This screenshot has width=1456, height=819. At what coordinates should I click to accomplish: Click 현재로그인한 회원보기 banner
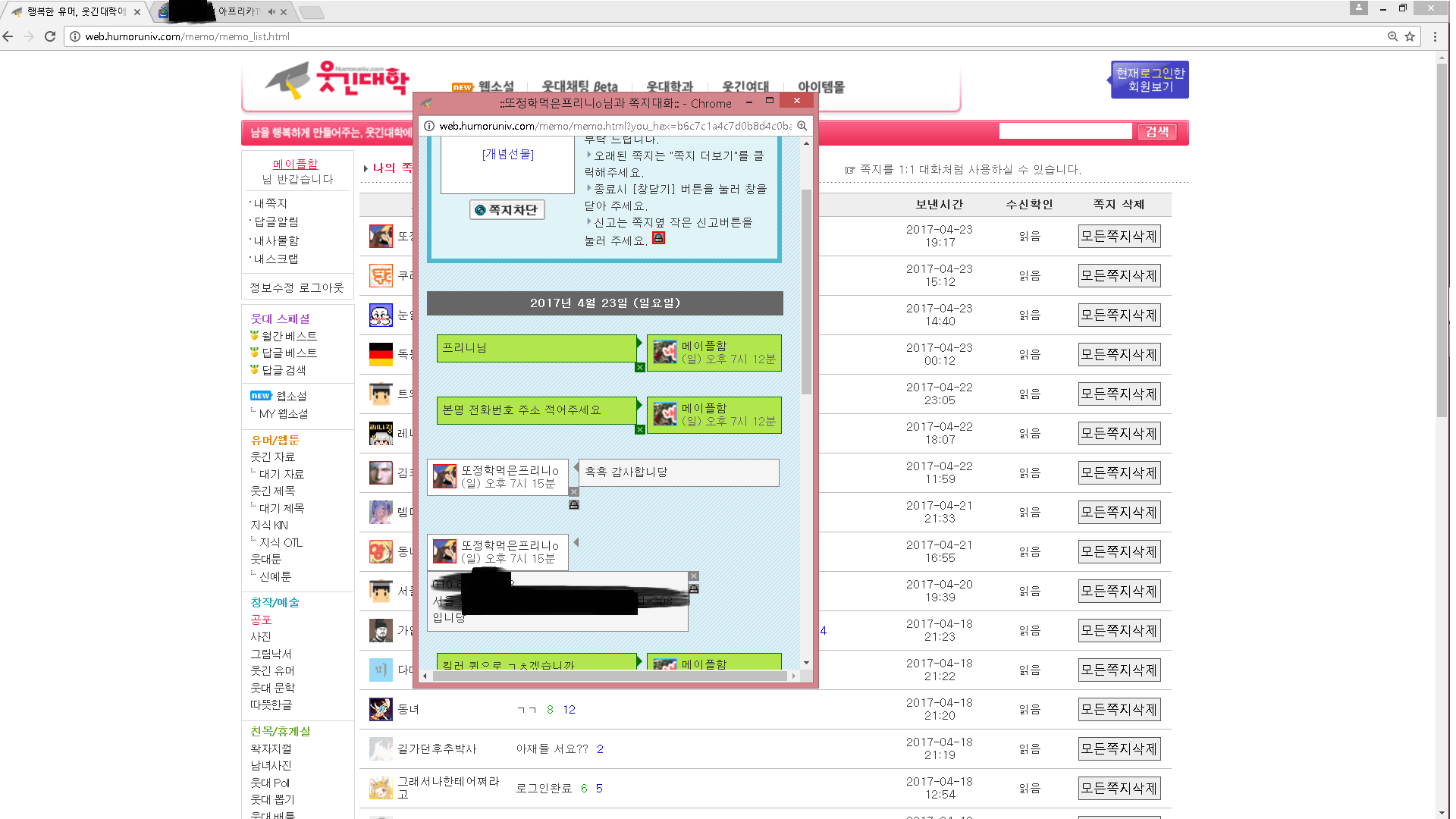tap(1149, 80)
